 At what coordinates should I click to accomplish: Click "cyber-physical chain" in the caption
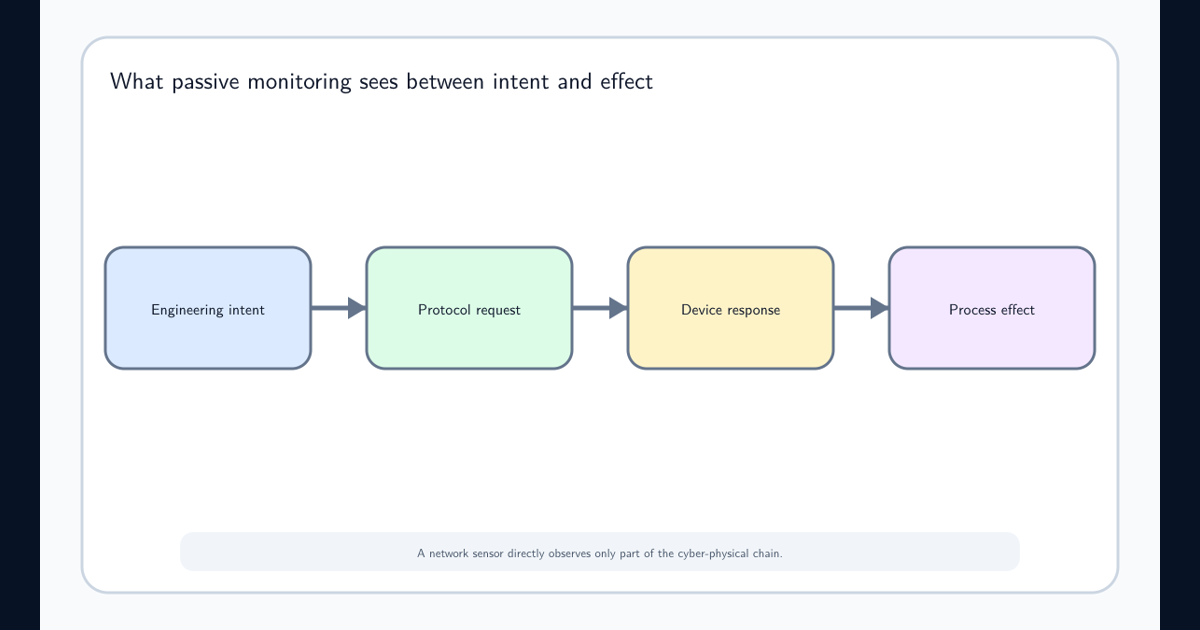(x=729, y=553)
